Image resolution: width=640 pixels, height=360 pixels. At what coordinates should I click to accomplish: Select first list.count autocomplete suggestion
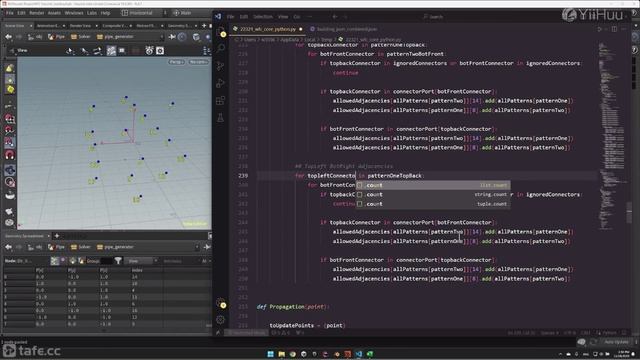coord(433,185)
